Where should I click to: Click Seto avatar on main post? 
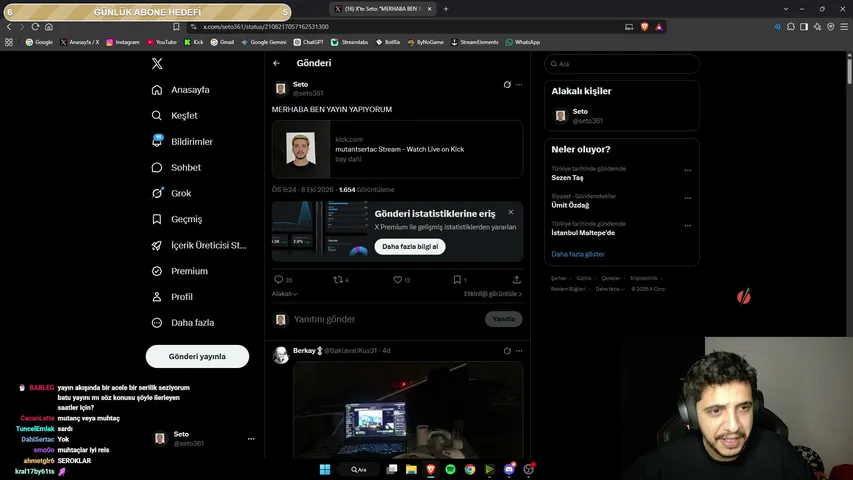(281, 89)
